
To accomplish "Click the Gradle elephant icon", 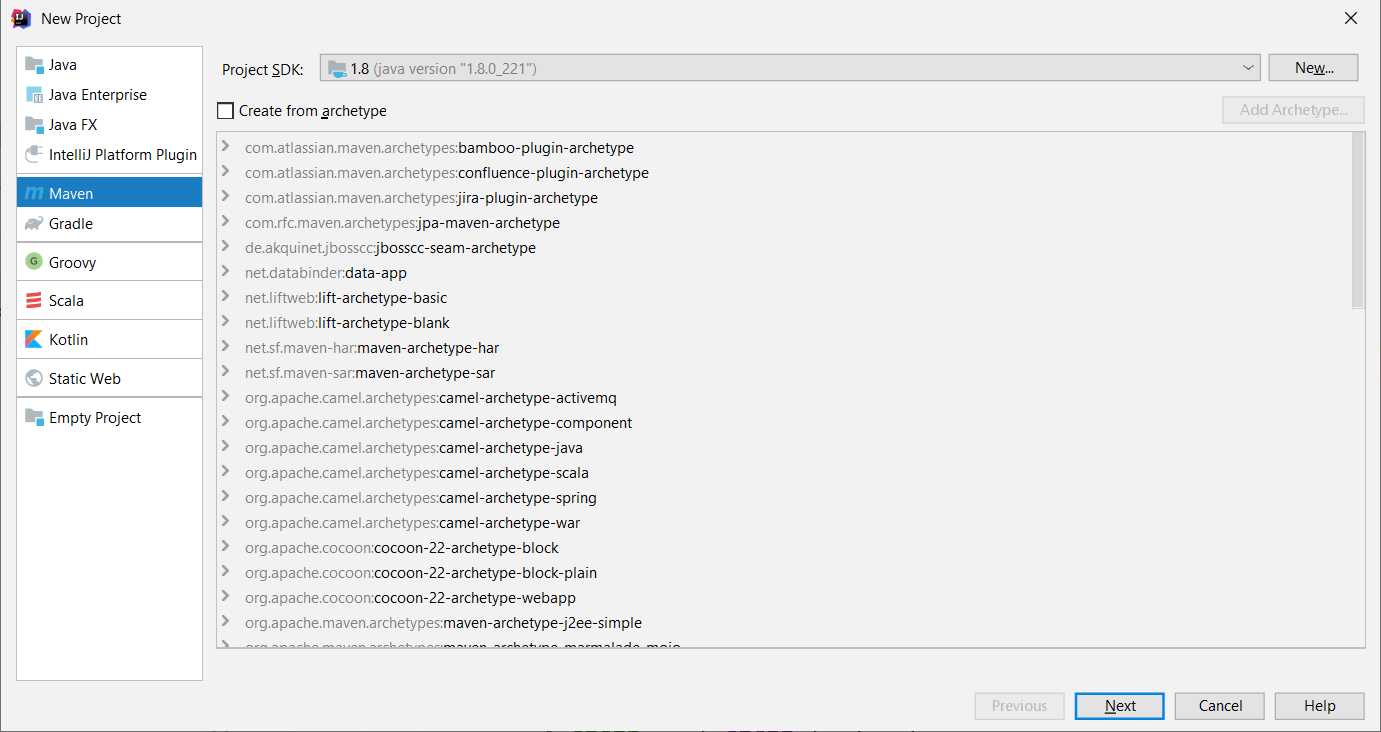I will click(x=34, y=224).
